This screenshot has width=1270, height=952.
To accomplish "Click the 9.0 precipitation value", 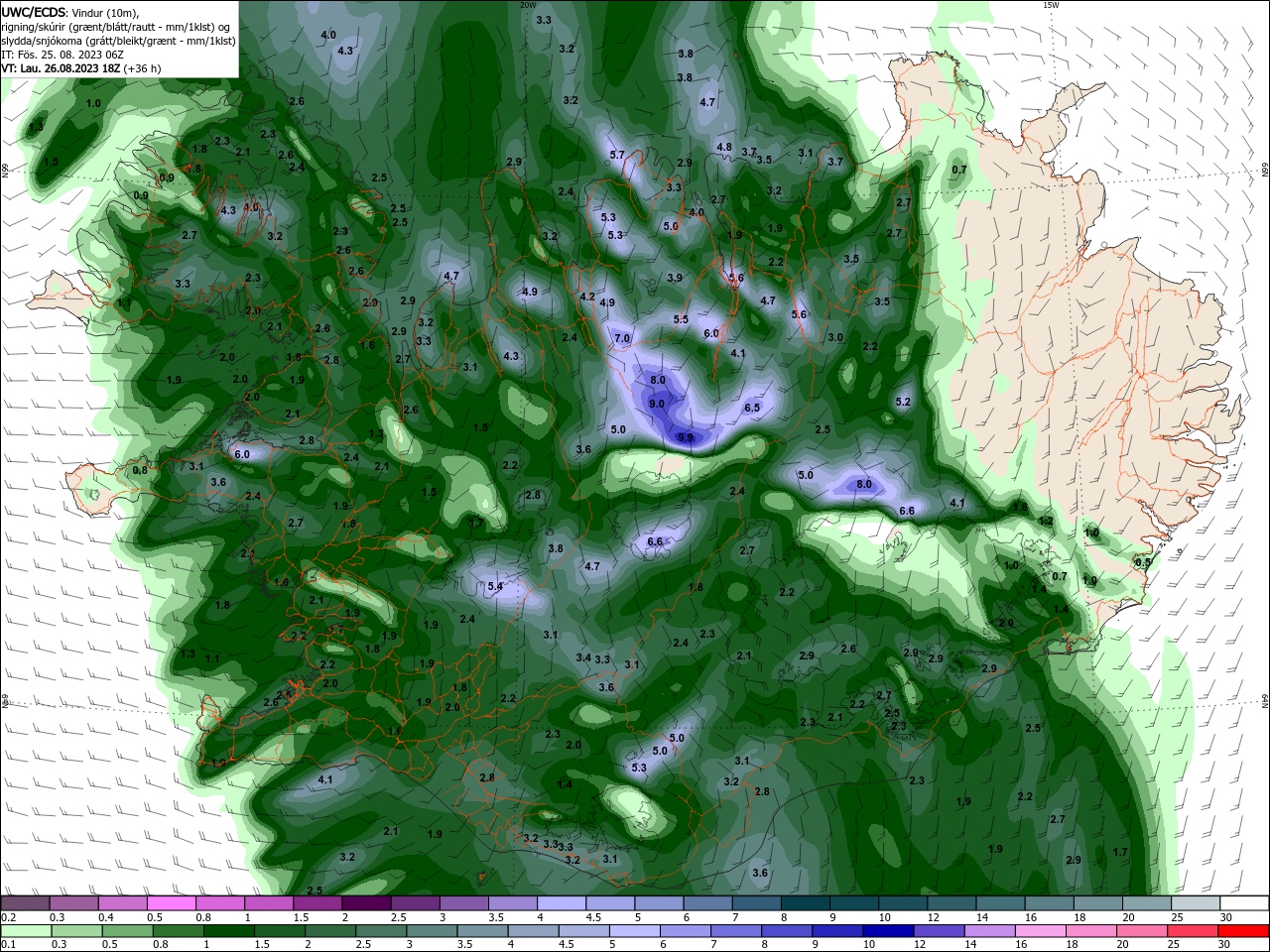I will [657, 404].
